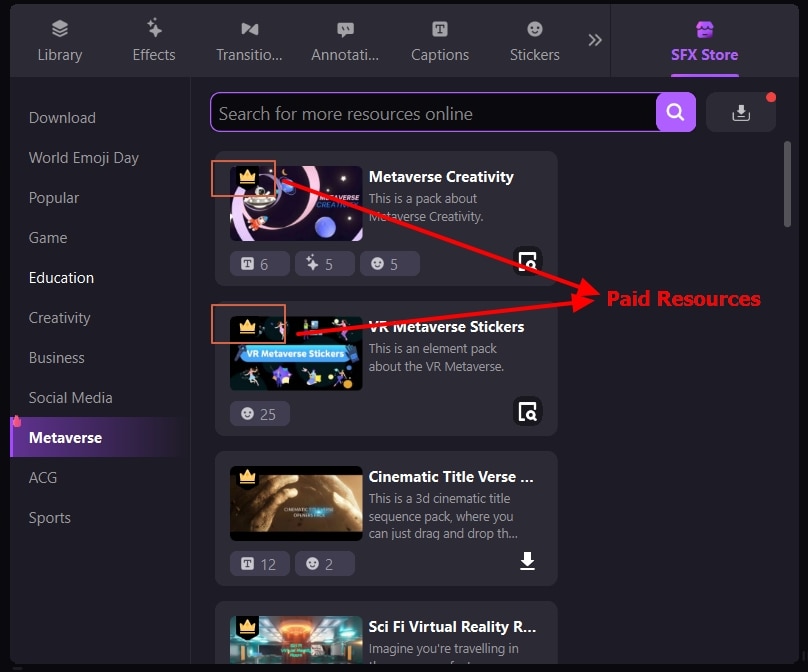
Task: Download the Cinematic Title Verse pack
Action: pos(527,561)
